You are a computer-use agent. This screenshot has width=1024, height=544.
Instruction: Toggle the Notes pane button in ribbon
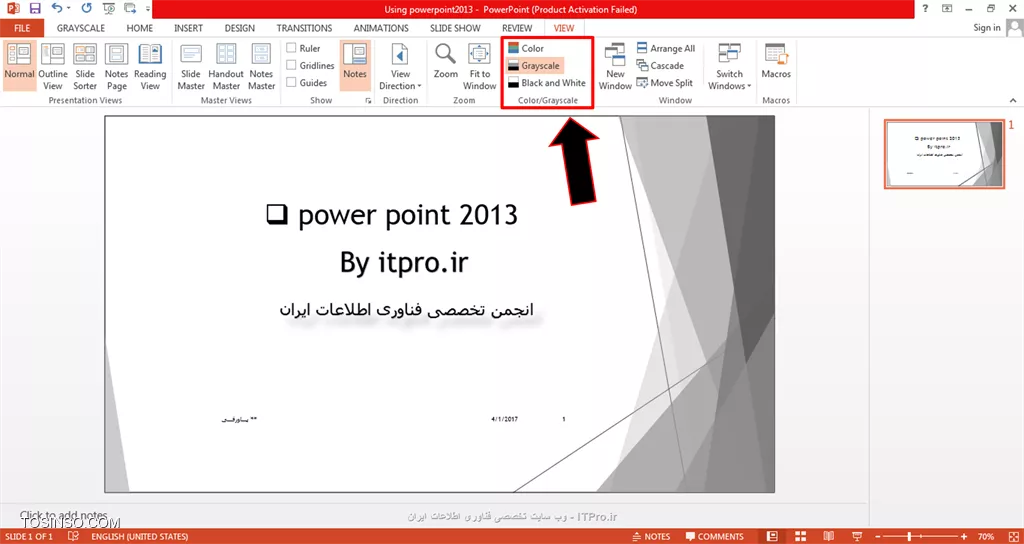tap(355, 66)
